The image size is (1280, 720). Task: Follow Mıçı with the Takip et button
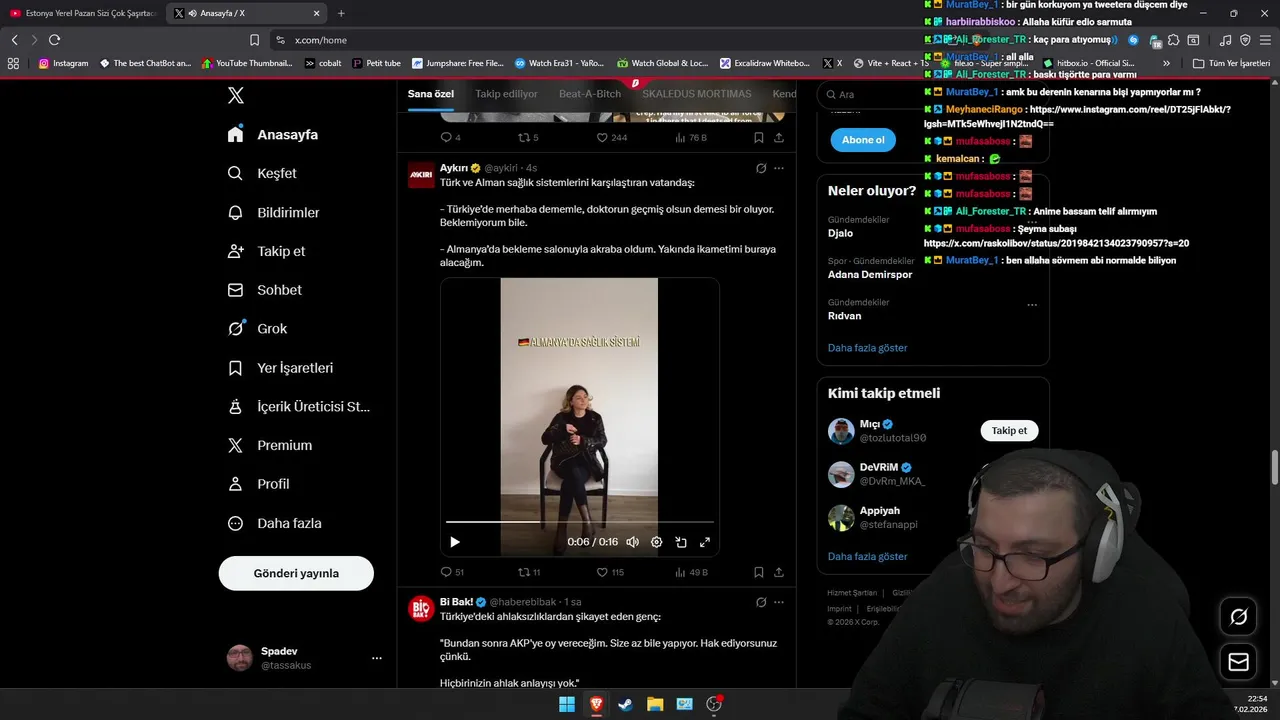pos(1009,431)
